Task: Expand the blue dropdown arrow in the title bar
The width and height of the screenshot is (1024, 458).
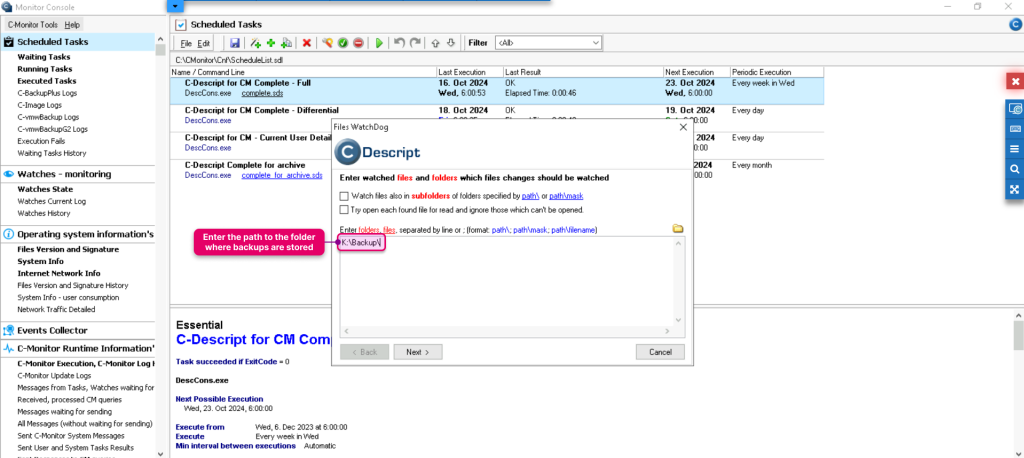Action: (175, 6)
